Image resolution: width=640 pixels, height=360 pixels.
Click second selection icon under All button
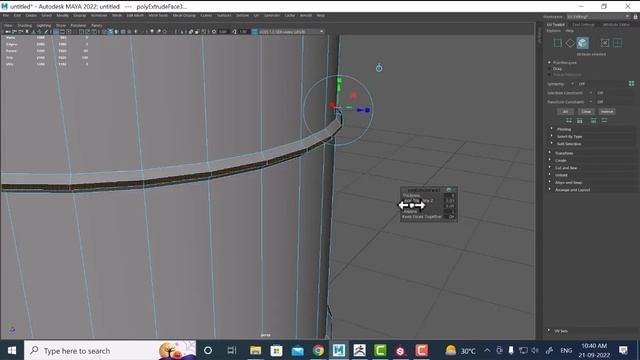click(x=580, y=120)
